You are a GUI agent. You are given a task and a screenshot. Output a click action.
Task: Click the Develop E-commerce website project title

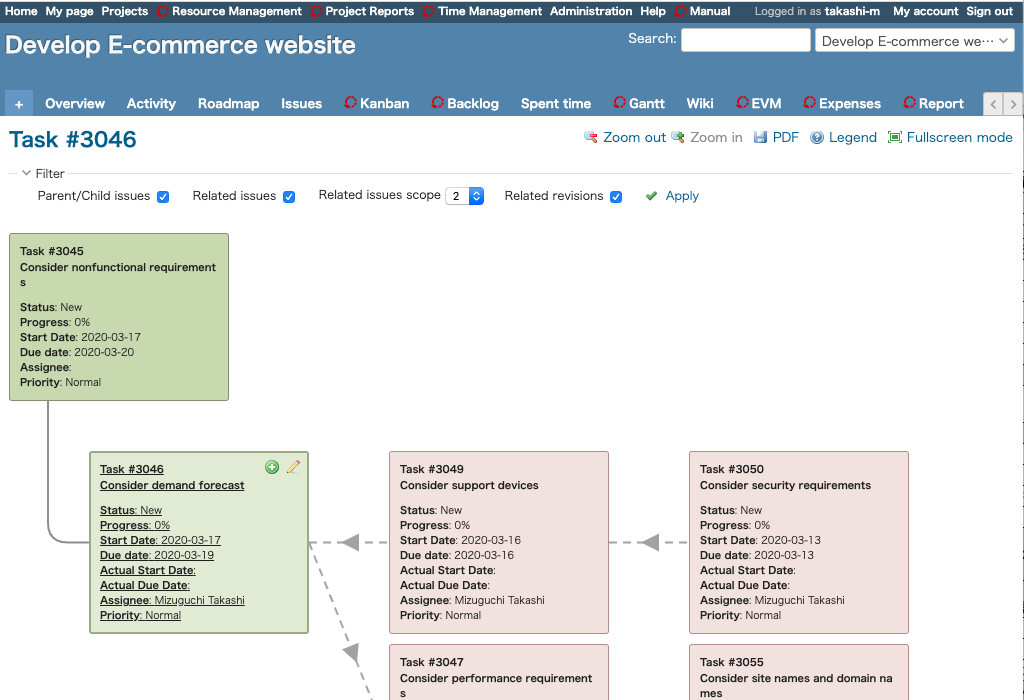pyautogui.click(x=180, y=45)
